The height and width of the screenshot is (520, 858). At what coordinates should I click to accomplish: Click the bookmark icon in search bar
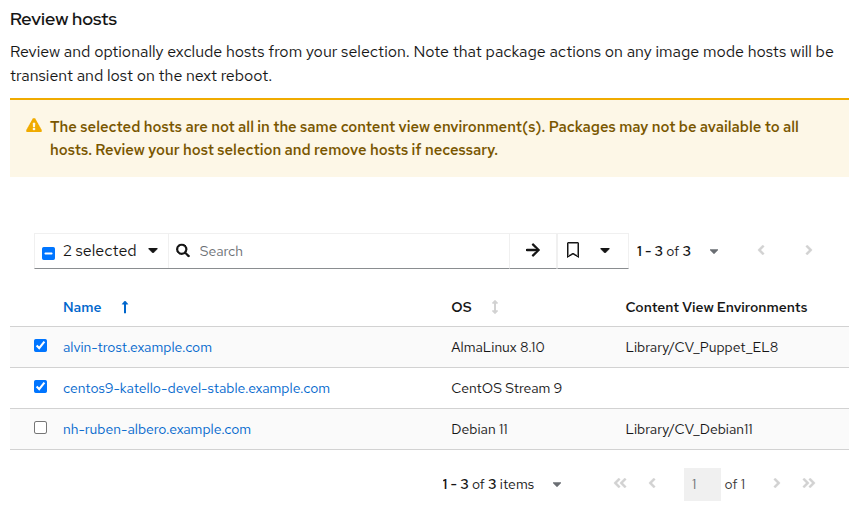(x=572, y=251)
